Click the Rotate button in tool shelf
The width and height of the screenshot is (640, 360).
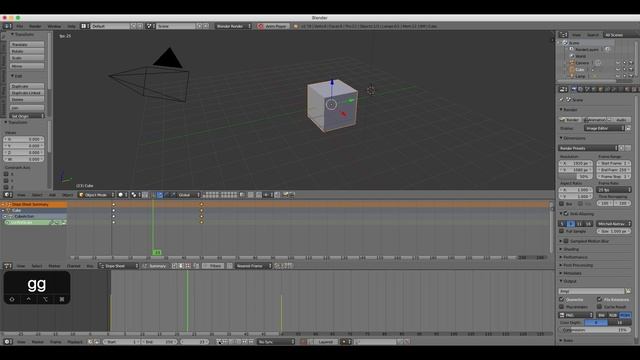click(27, 51)
